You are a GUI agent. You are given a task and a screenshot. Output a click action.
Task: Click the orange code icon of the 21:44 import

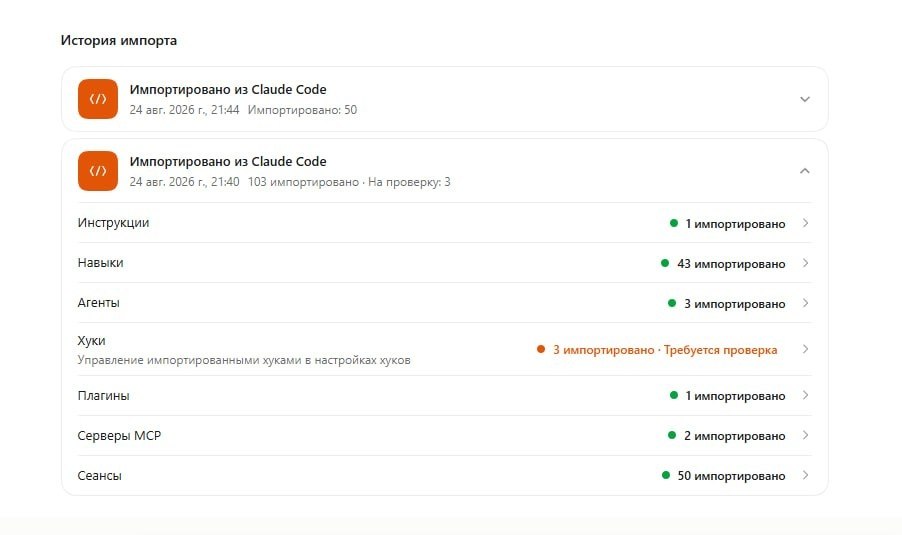[98, 99]
